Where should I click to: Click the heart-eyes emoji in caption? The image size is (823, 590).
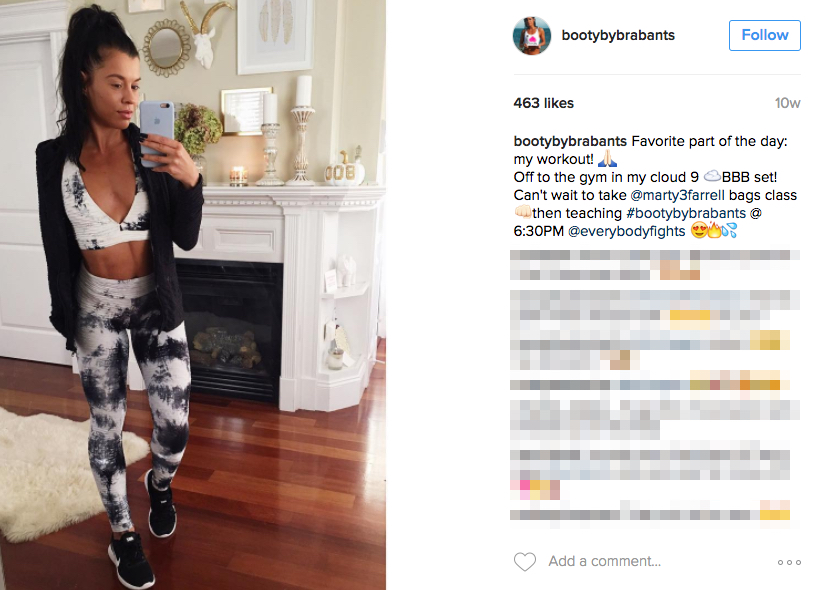tap(699, 230)
